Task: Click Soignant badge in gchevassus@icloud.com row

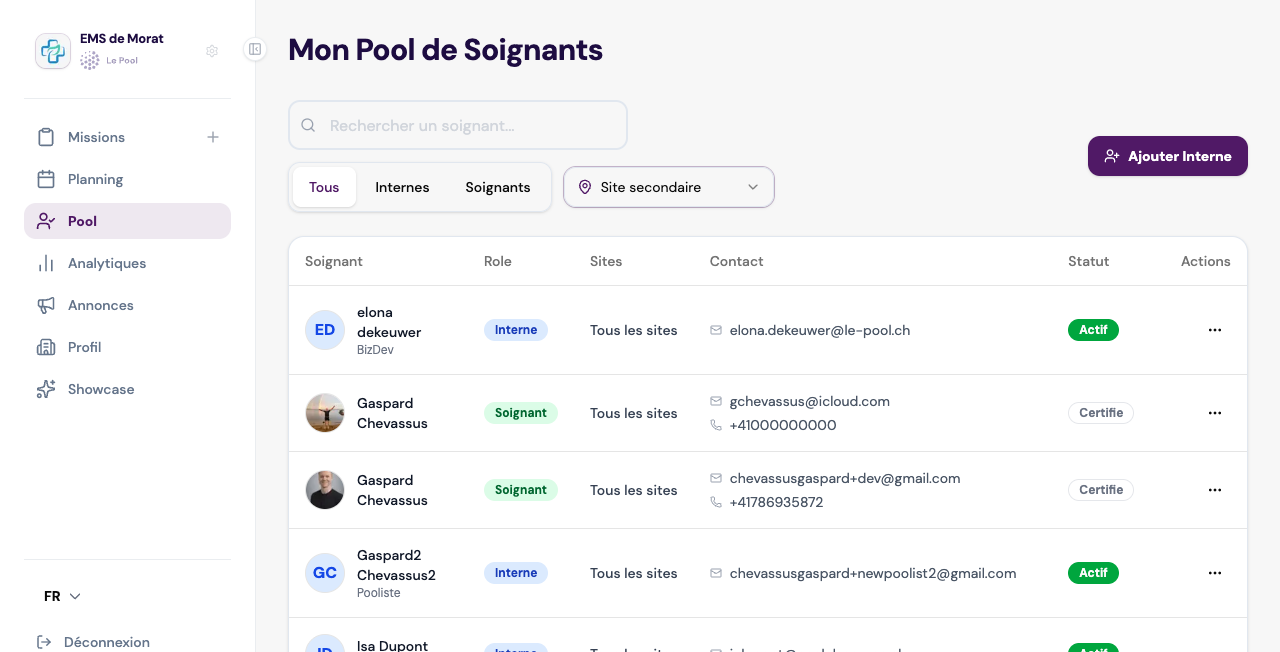Action: [521, 413]
